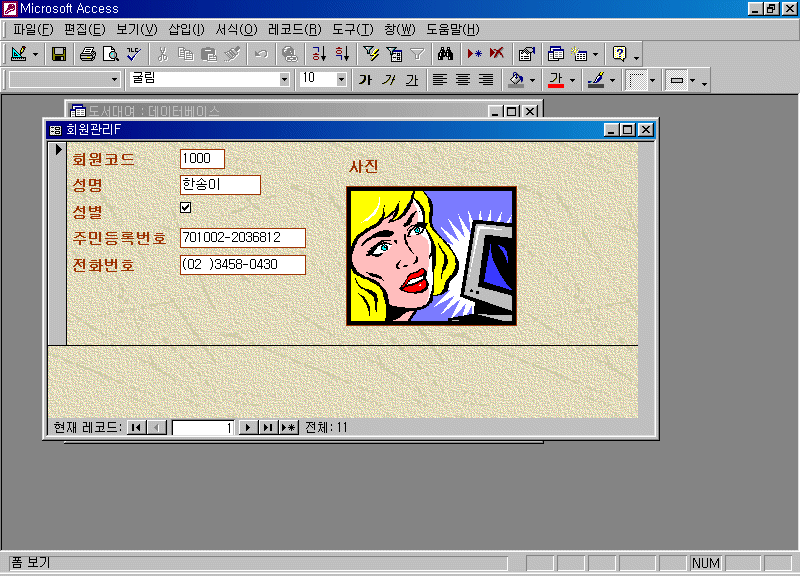
Task: Paste from clipboard icon
Action: [x=209, y=54]
